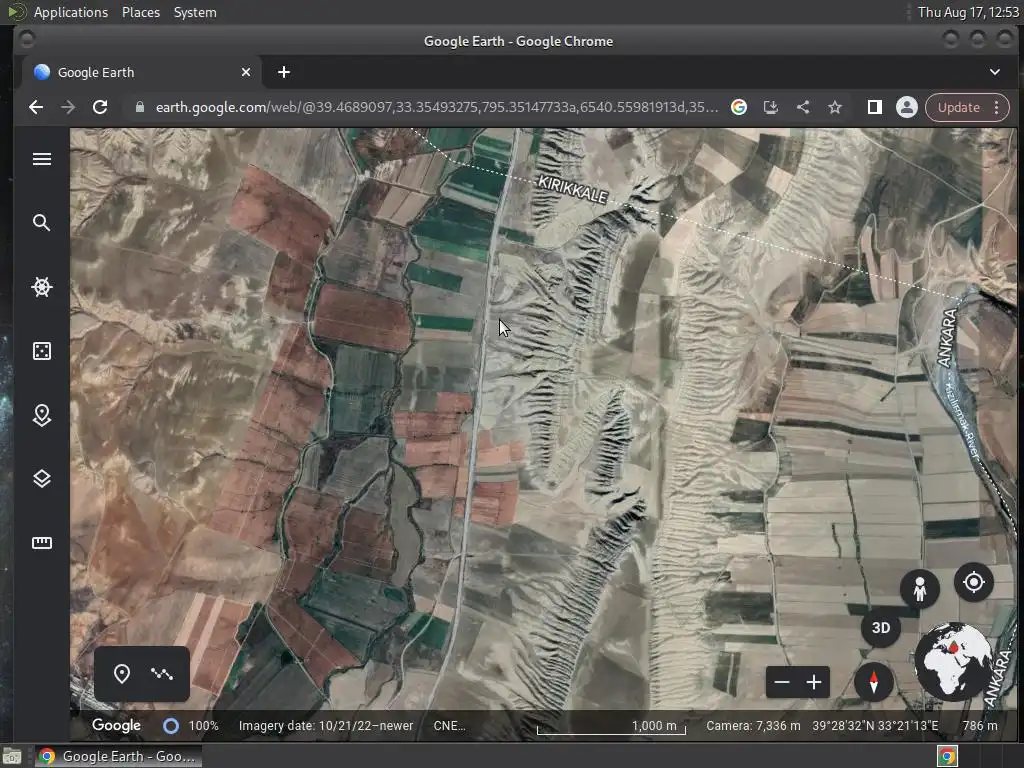Close the Google Earth tab
Screen dimensions: 1024x768
tap(246, 72)
